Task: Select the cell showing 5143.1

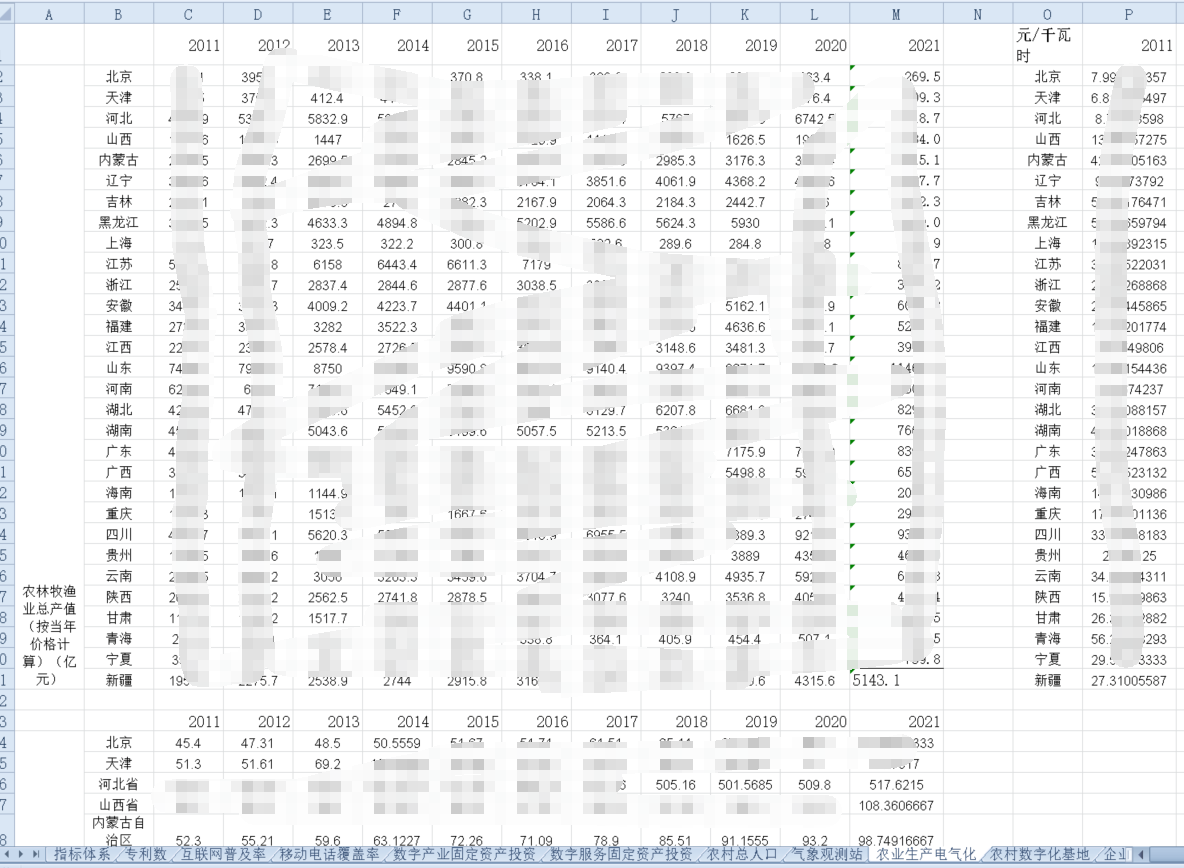Action: pos(896,680)
